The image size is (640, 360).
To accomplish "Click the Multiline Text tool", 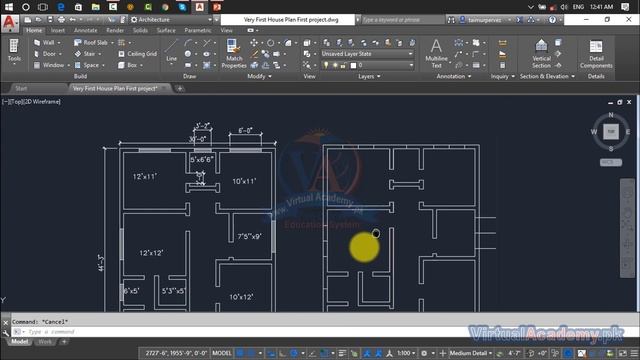I will [x=436, y=53].
